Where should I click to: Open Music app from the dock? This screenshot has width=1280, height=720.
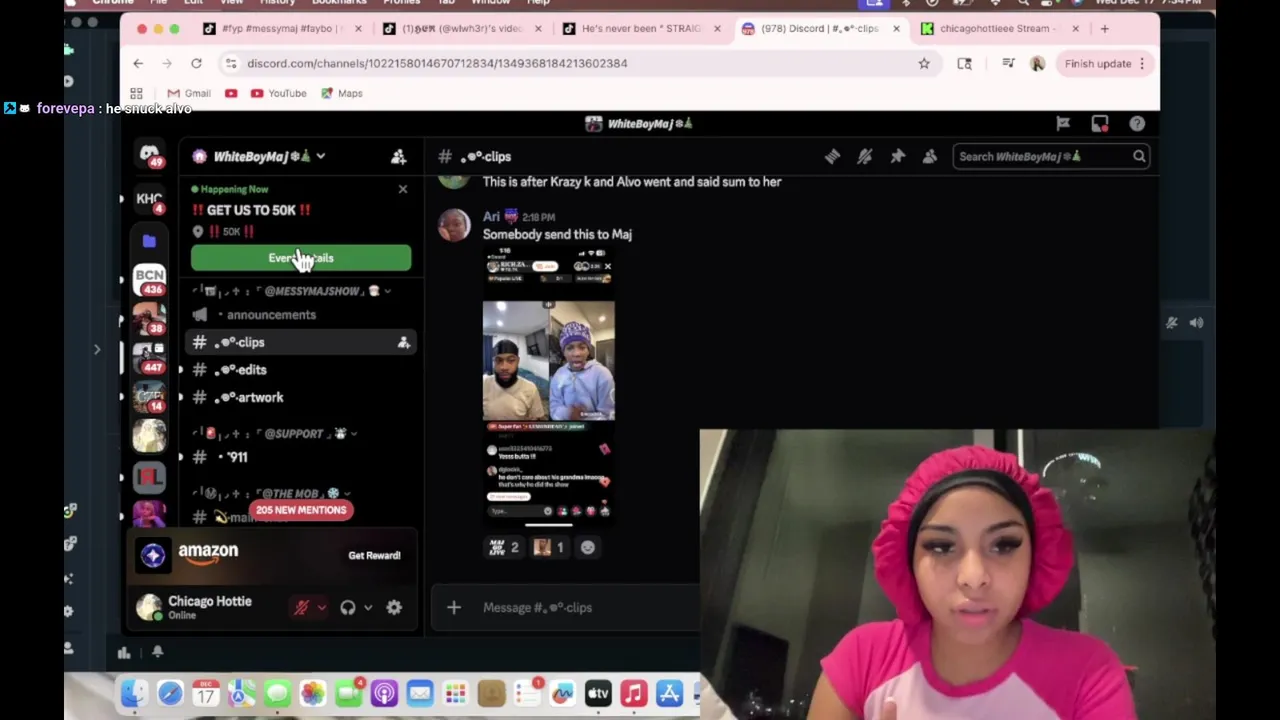click(633, 693)
